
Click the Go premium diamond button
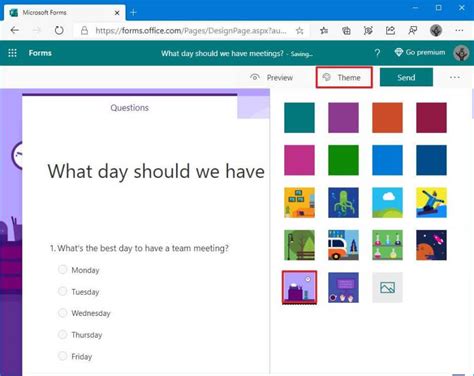coord(420,52)
